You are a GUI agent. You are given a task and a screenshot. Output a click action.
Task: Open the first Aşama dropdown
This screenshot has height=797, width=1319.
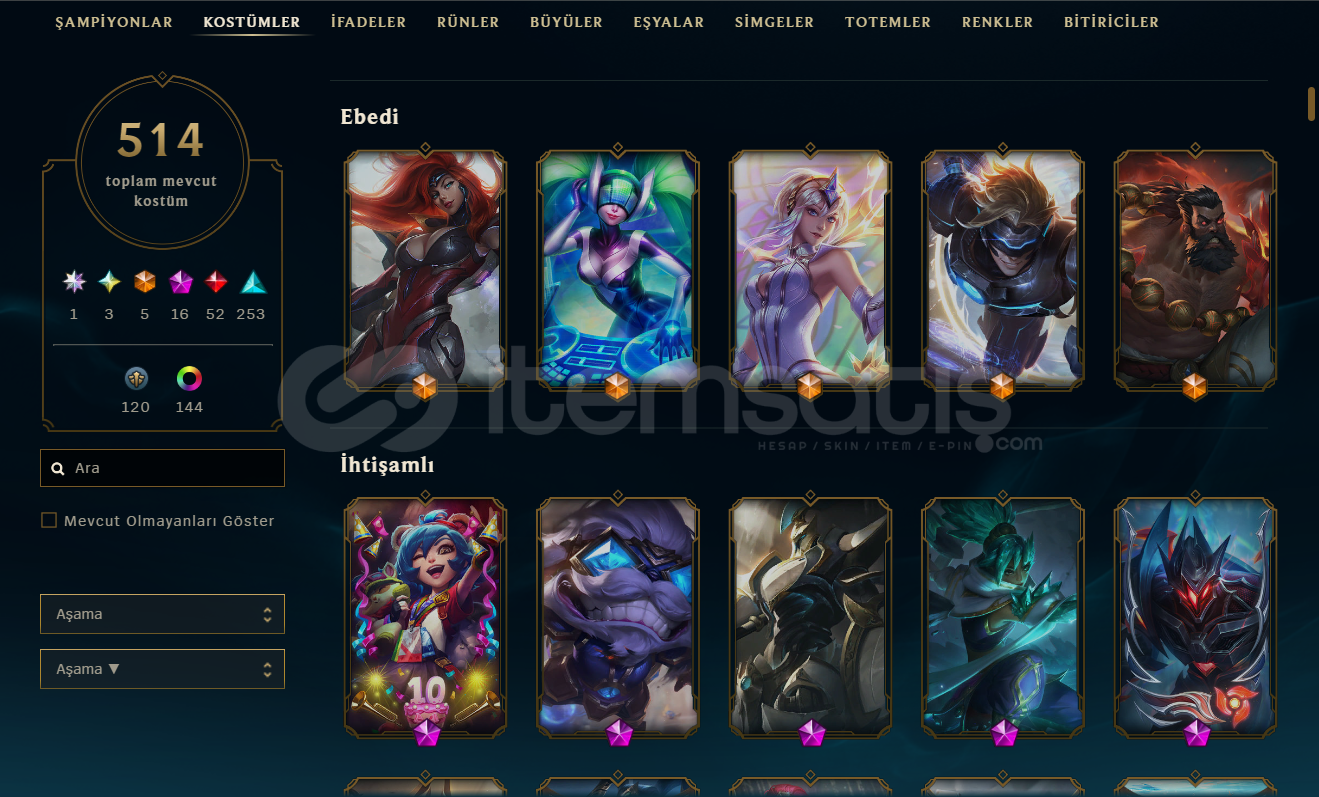[x=162, y=614]
